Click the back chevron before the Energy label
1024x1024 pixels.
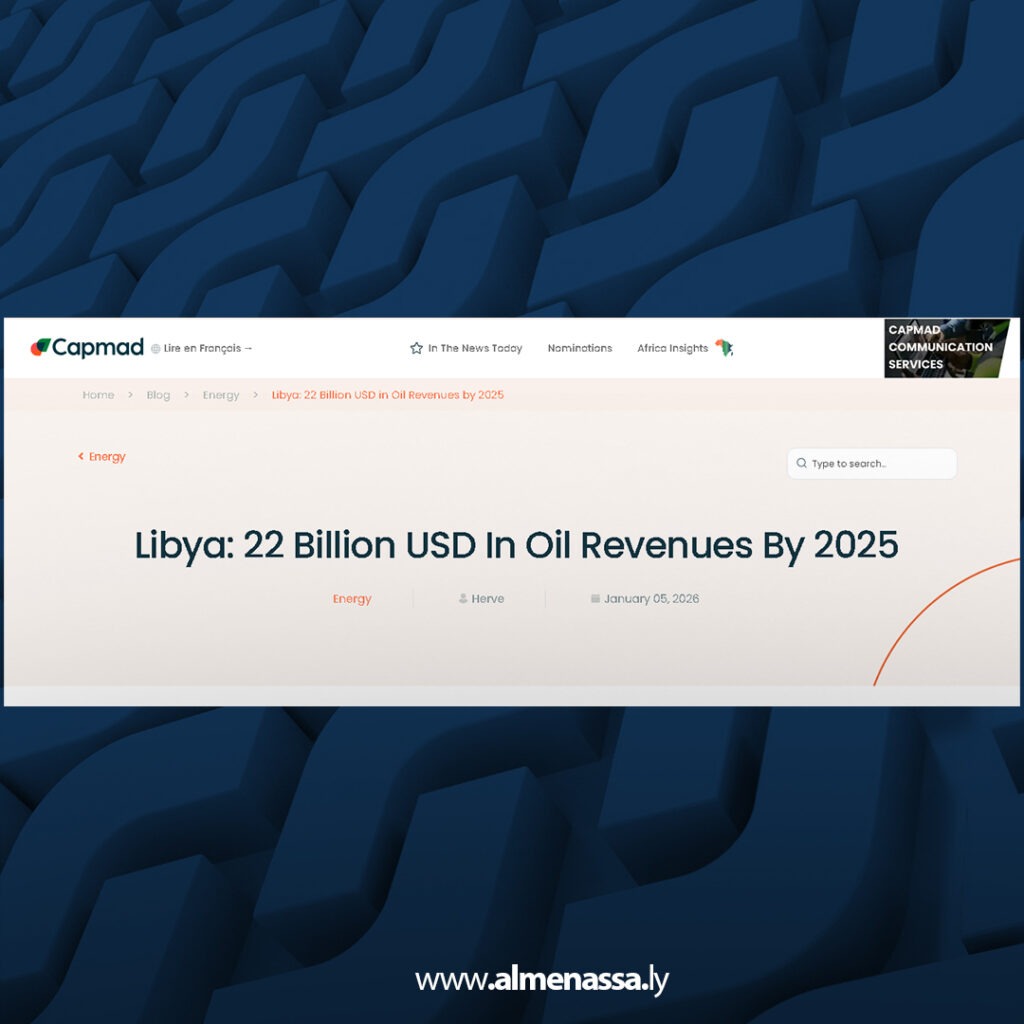[81, 456]
